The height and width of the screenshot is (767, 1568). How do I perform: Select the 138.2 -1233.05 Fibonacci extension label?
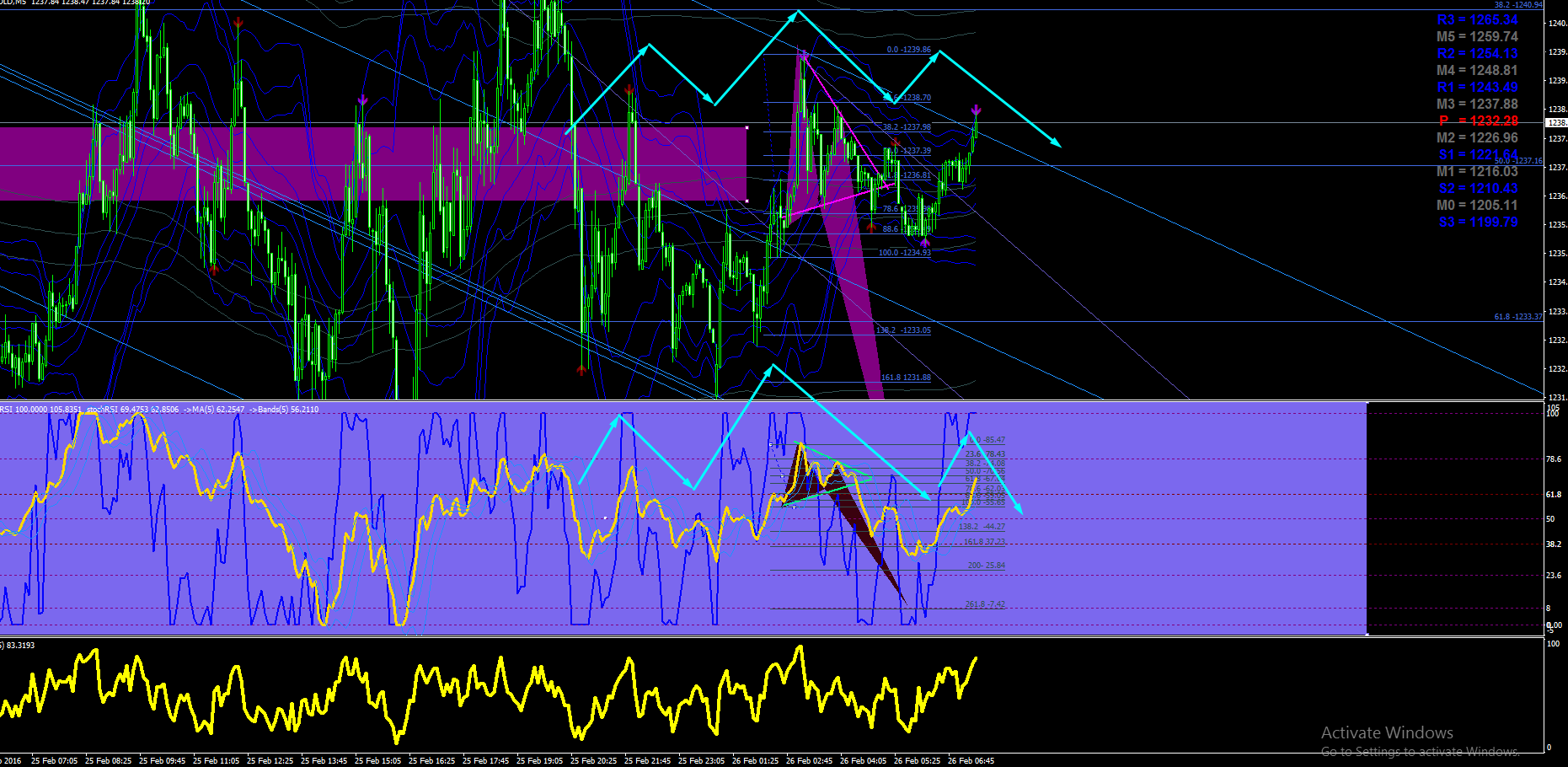point(903,330)
